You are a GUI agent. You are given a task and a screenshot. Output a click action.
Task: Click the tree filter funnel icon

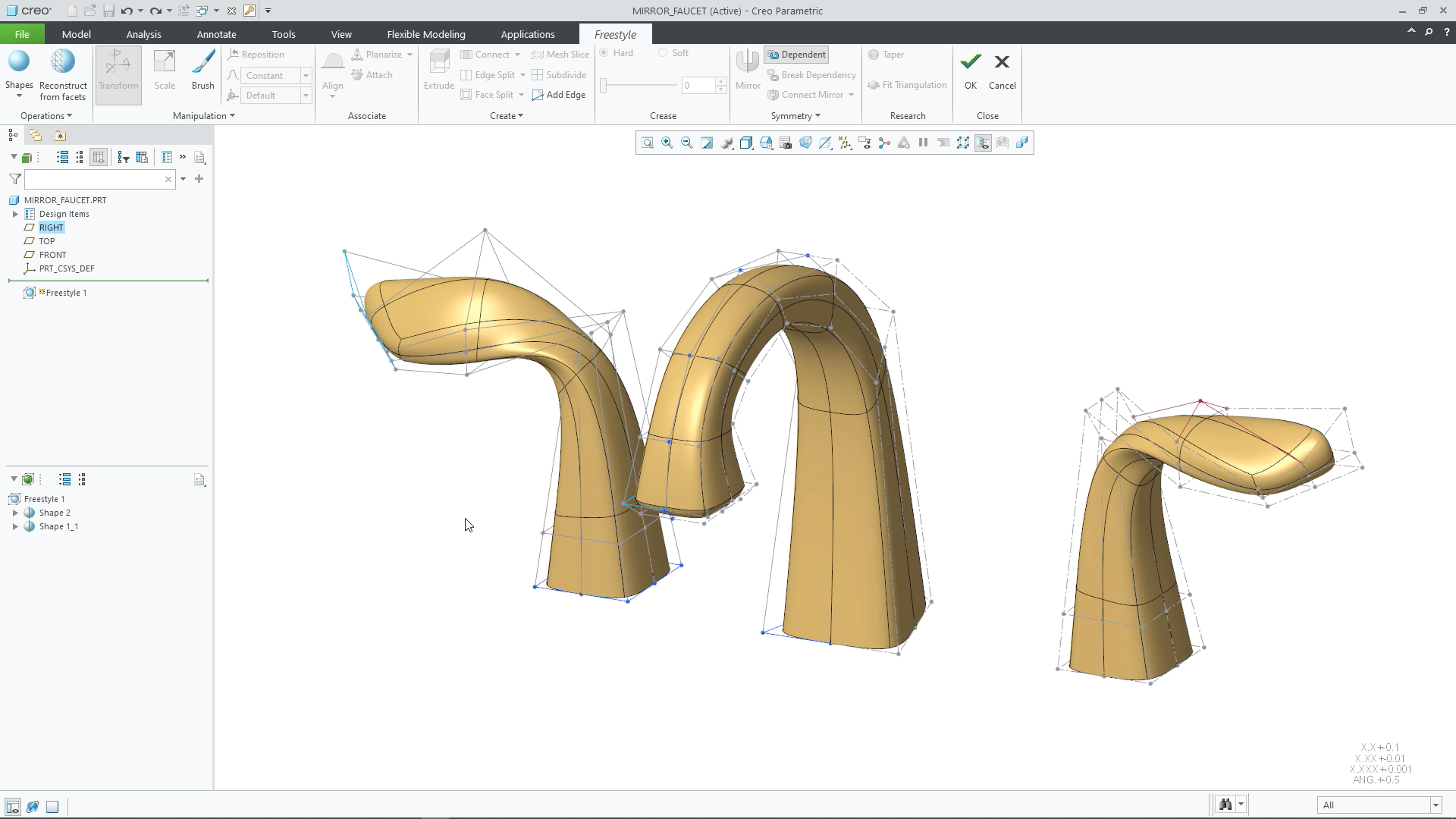[14, 179]
